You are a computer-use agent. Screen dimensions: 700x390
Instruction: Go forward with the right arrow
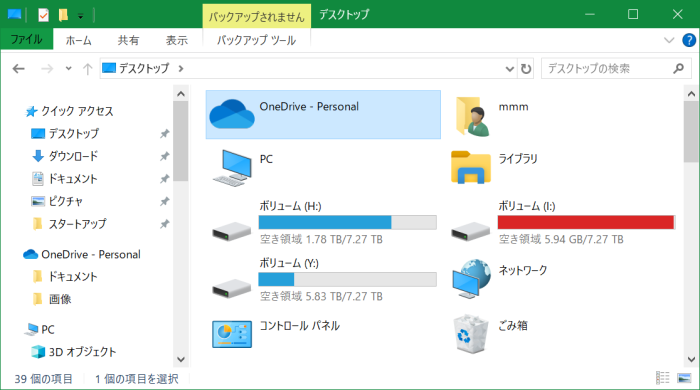pos(47,69)
